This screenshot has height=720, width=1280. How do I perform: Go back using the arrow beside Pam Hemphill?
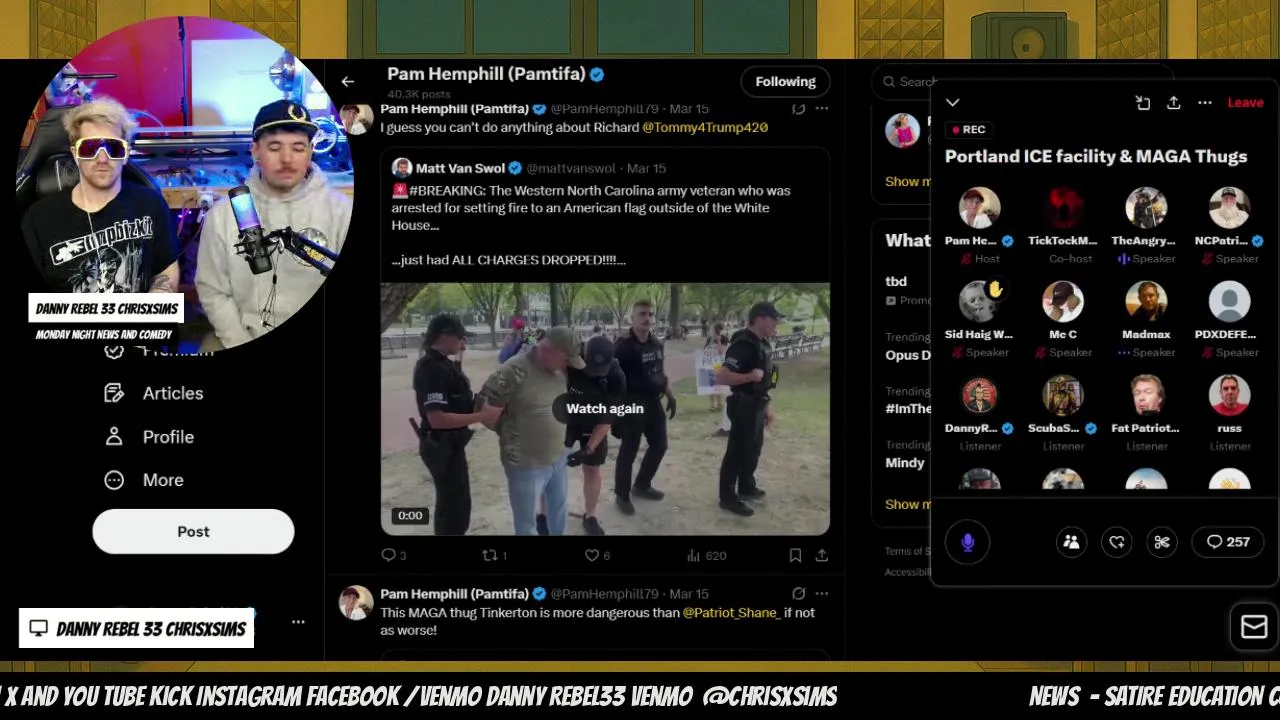click(347, 82)
